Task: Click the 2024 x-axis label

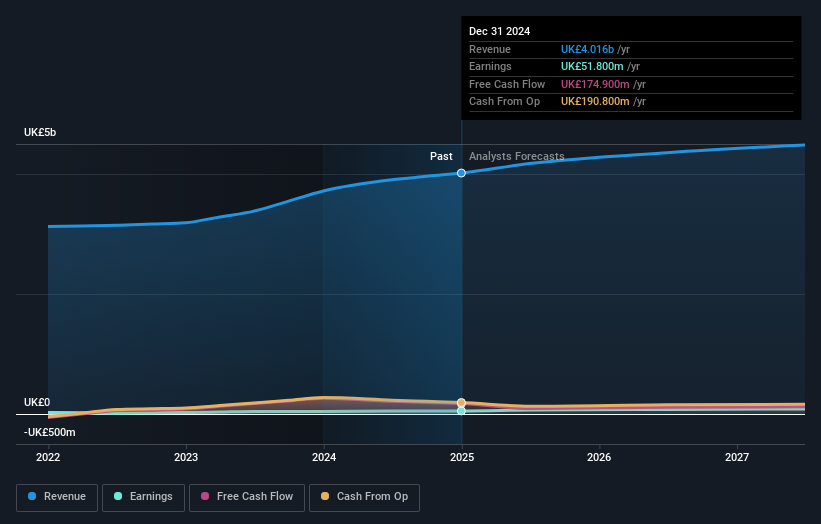Action: pos(324,458)
